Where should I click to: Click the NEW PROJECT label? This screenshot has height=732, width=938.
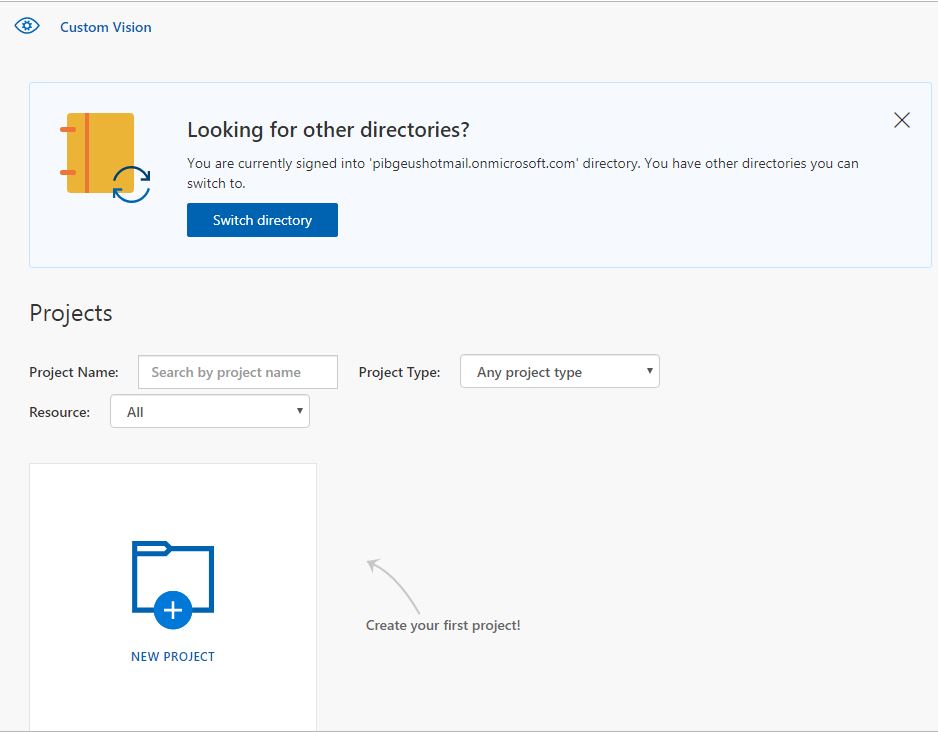(x=172, y=657)
